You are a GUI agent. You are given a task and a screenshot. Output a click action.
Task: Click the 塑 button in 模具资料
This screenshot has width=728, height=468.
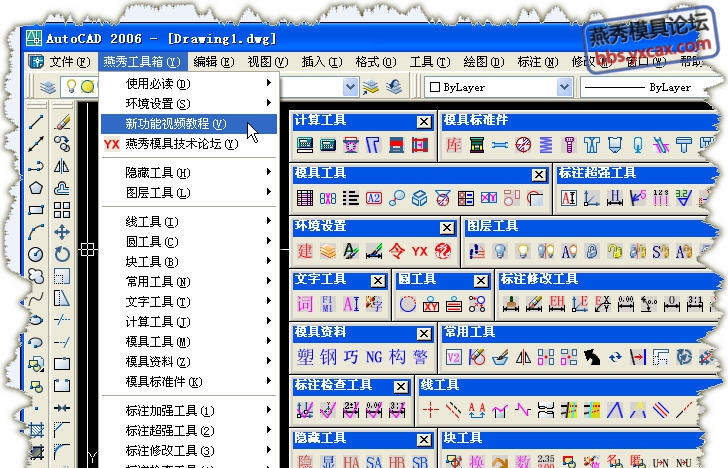[x=305, y=357]
